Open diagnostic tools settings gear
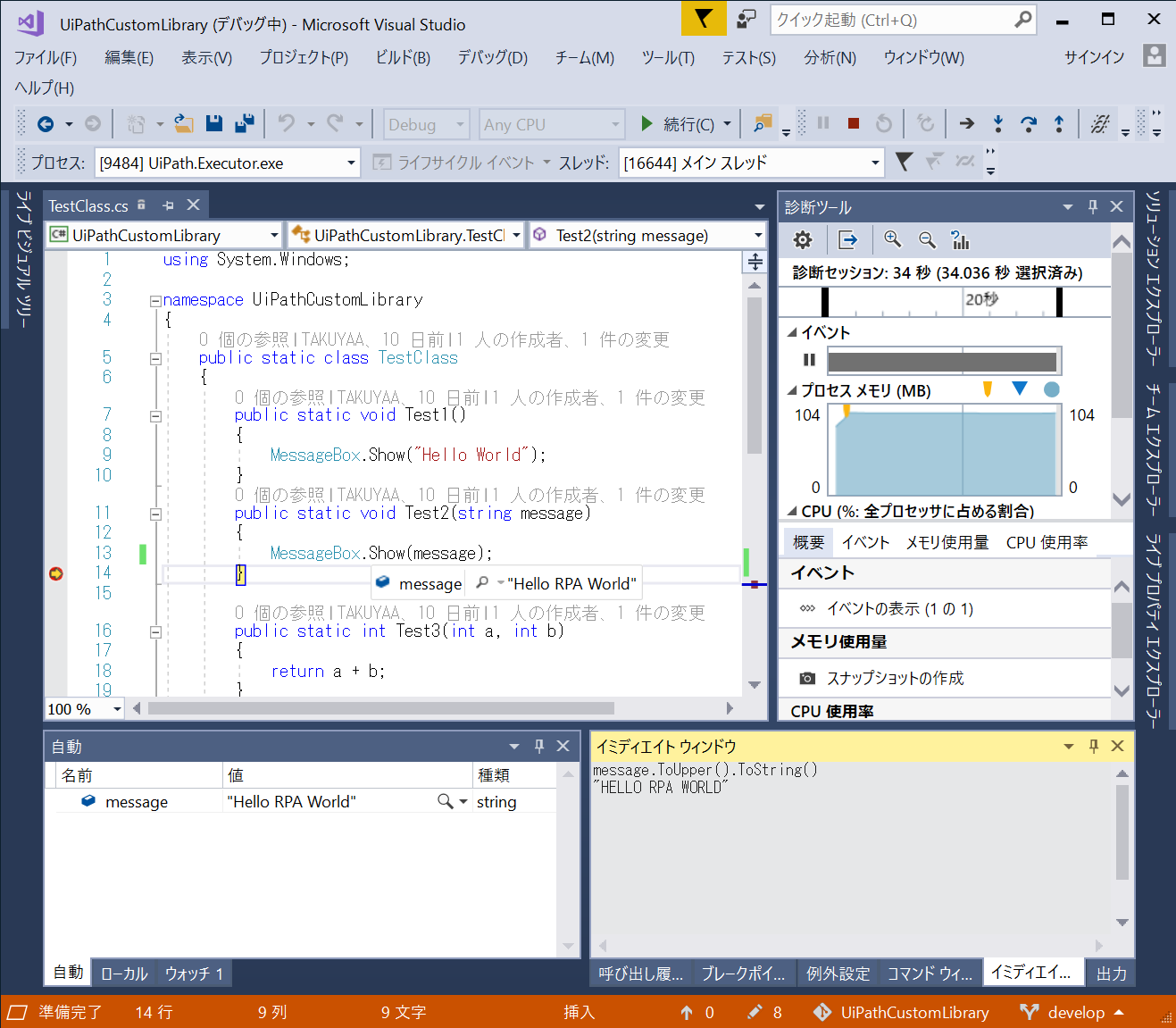 [803, 240]
